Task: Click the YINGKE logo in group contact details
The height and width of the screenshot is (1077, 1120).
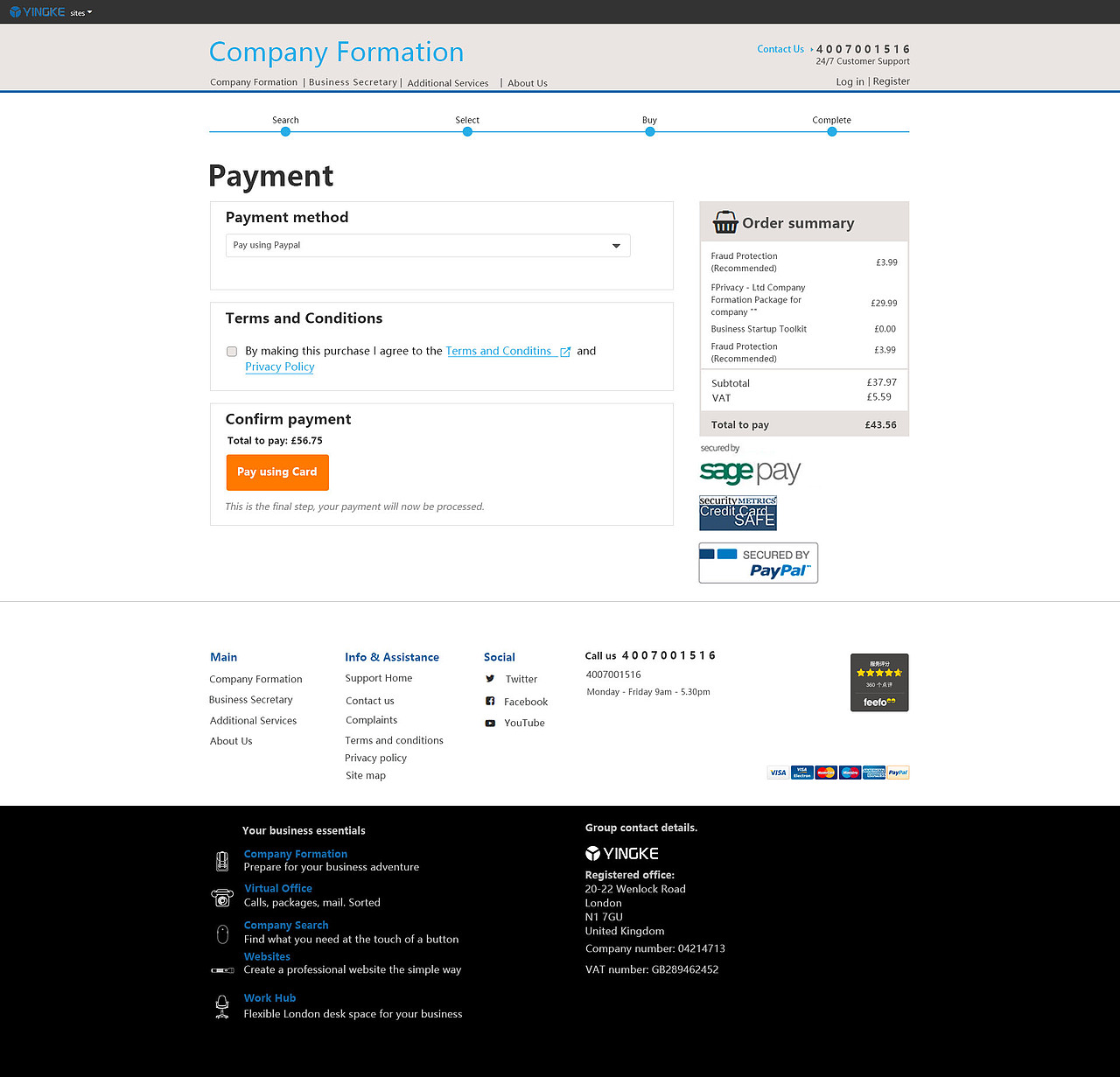Action: pyautogui.click(x=622, y=853)
